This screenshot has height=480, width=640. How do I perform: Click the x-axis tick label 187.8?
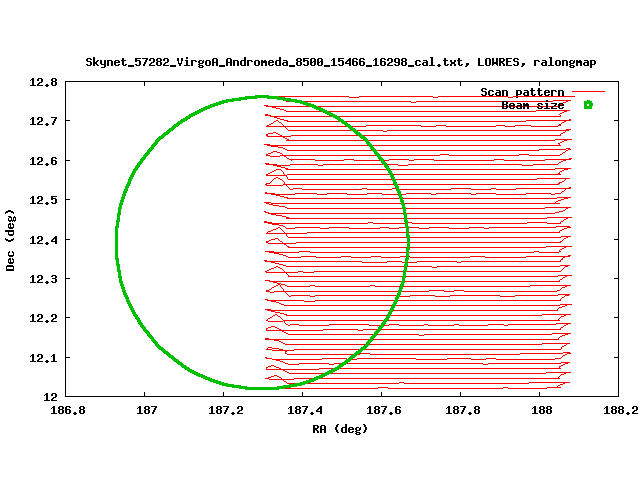pos(462,410)
